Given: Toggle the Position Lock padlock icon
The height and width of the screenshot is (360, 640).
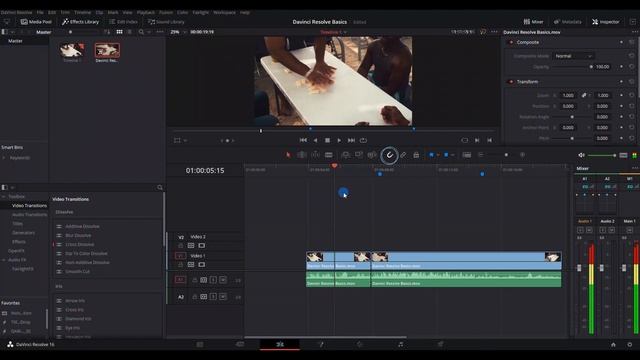Looking at the screenshot, I should tap(416, 155).
